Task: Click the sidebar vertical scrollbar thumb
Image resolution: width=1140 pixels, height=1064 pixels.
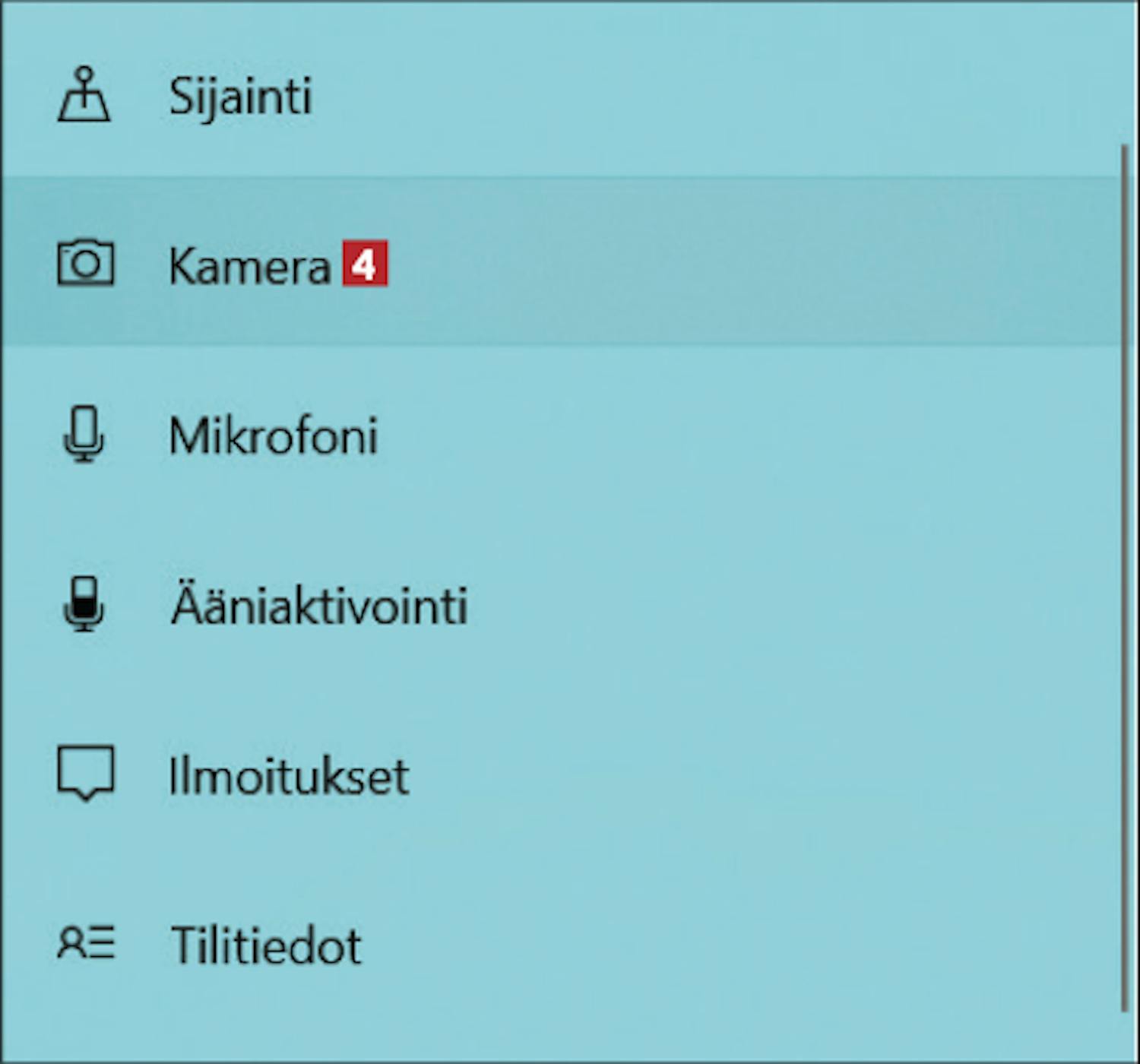Action: tap(1124, 578)
